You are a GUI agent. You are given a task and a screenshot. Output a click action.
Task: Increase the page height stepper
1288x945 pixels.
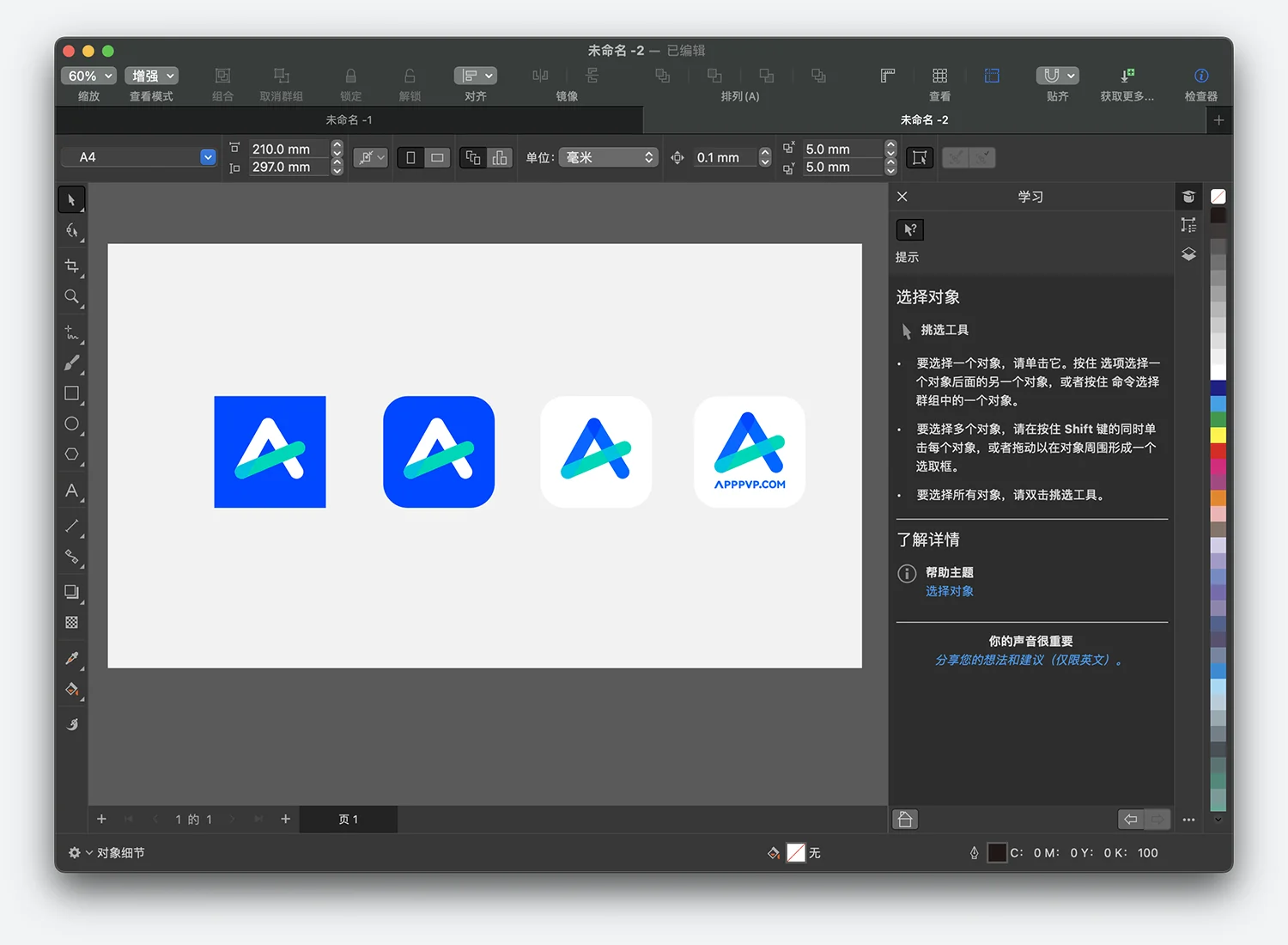click(x=337, y=162)
